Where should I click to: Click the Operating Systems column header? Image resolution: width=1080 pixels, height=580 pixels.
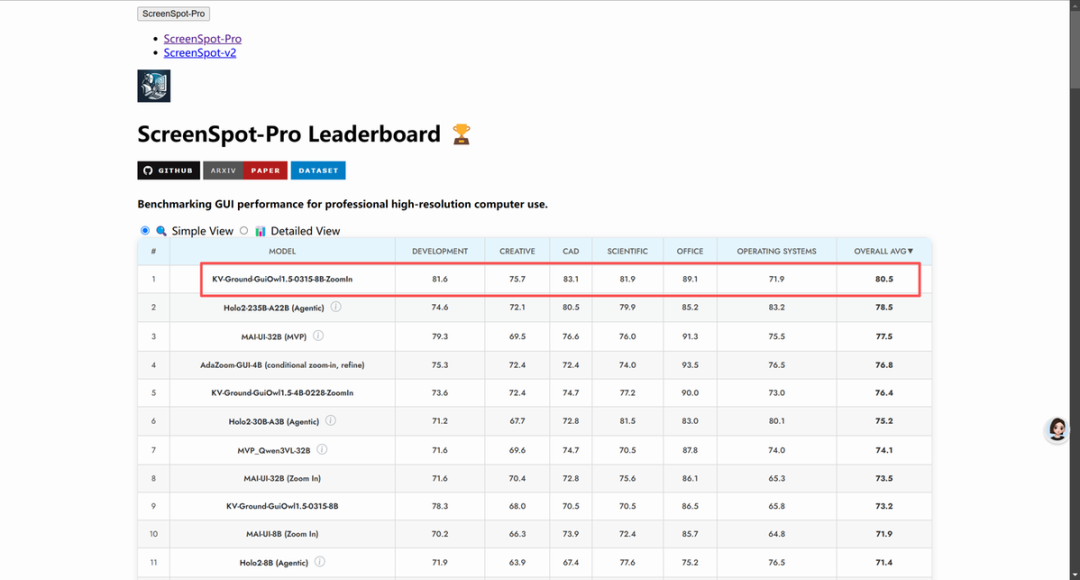[x=776, y=251]
